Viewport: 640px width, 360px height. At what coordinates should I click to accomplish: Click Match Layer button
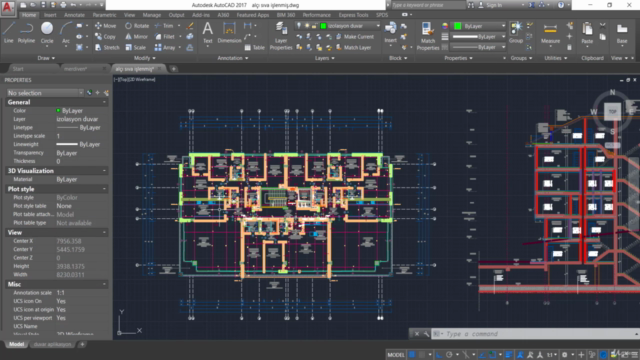[x=353, y=47]
